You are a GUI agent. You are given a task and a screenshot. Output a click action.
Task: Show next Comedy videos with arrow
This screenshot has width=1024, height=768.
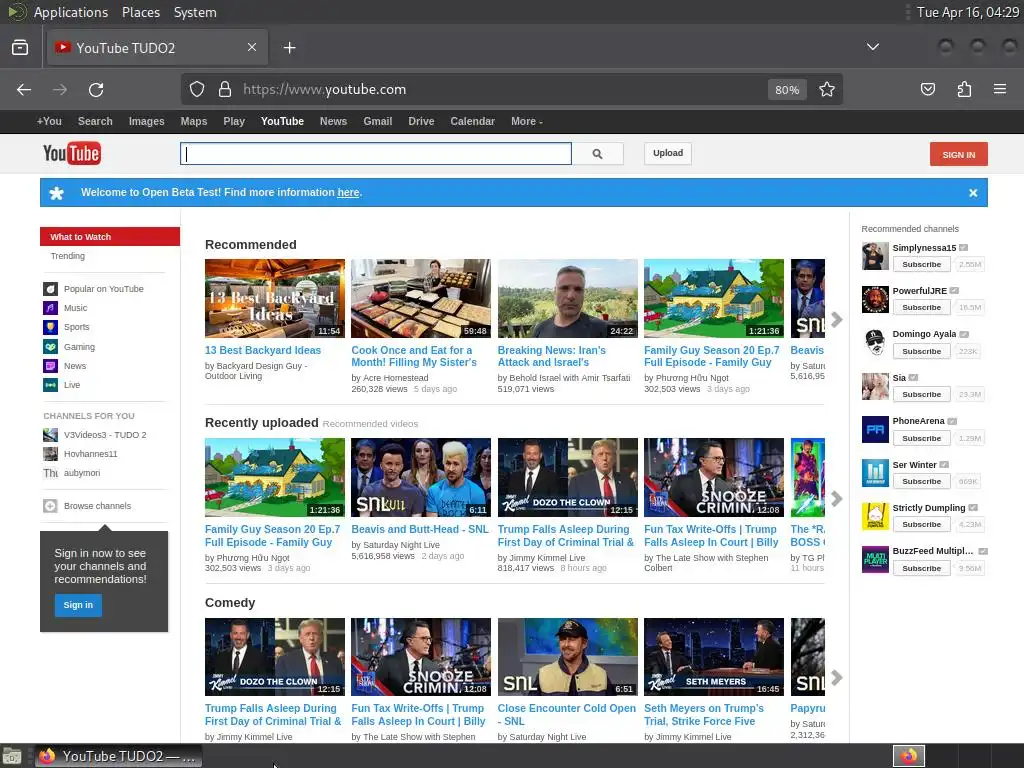(x=837, y=678)
